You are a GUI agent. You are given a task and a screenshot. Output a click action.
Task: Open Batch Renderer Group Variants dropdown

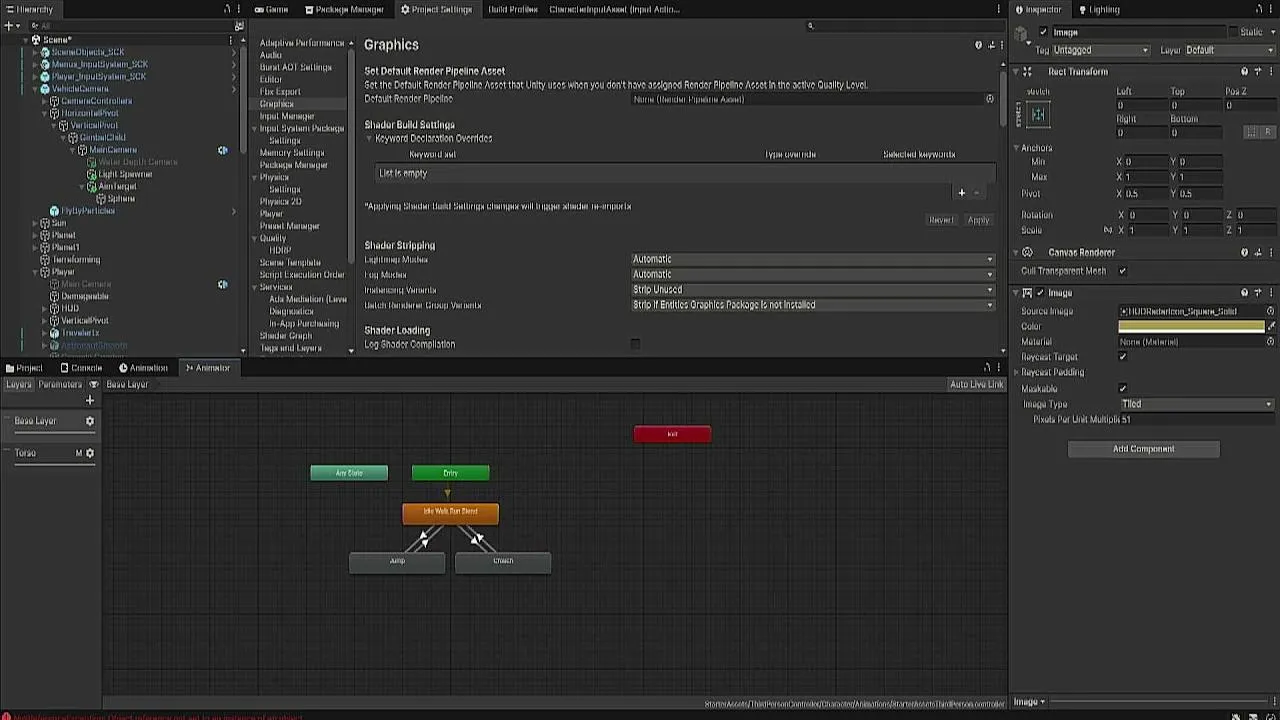pyautogui.click(x=813, y=305)
